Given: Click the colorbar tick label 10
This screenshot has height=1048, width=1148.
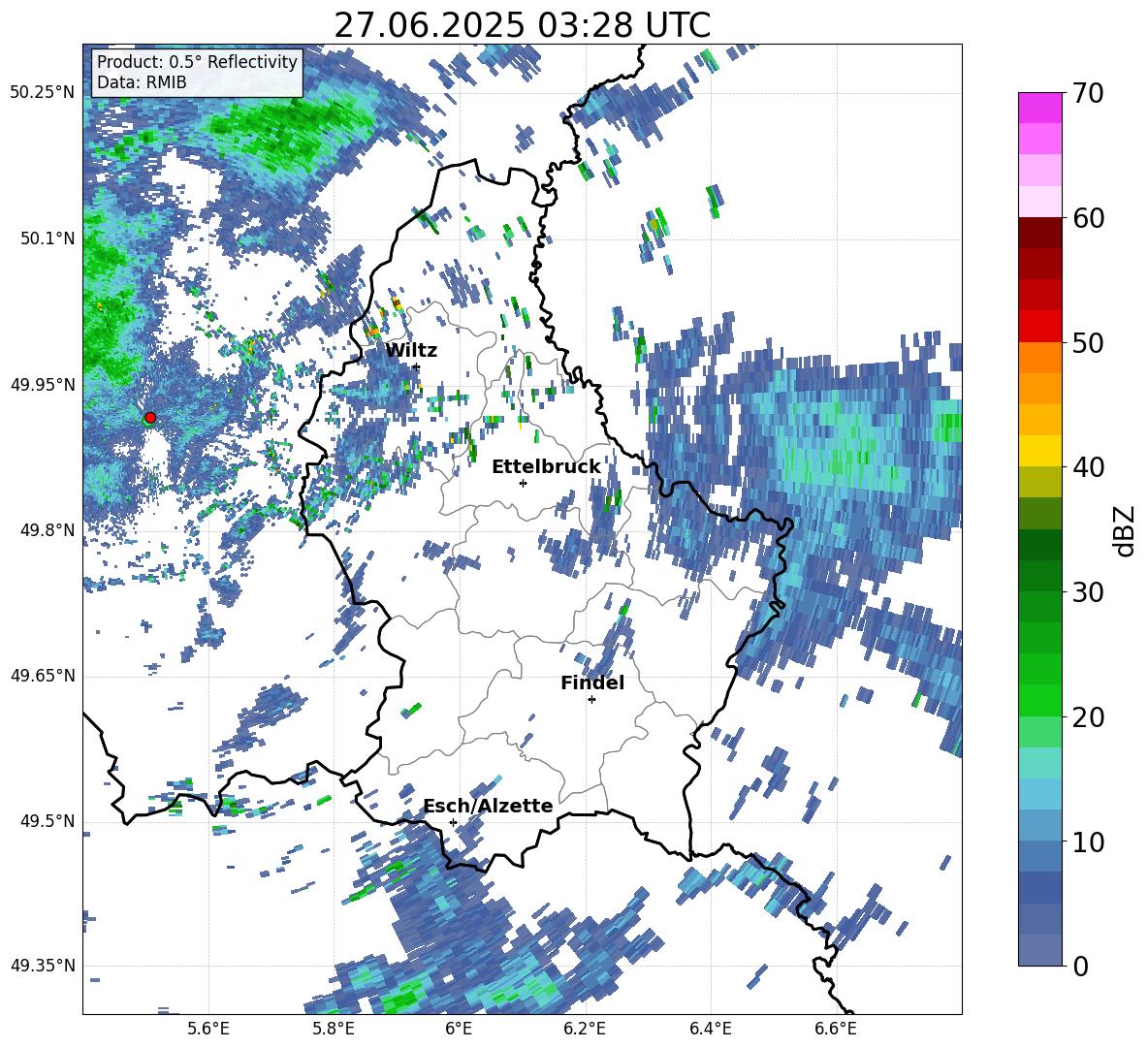Looking at the screenshot, I should click(1087, 842).
